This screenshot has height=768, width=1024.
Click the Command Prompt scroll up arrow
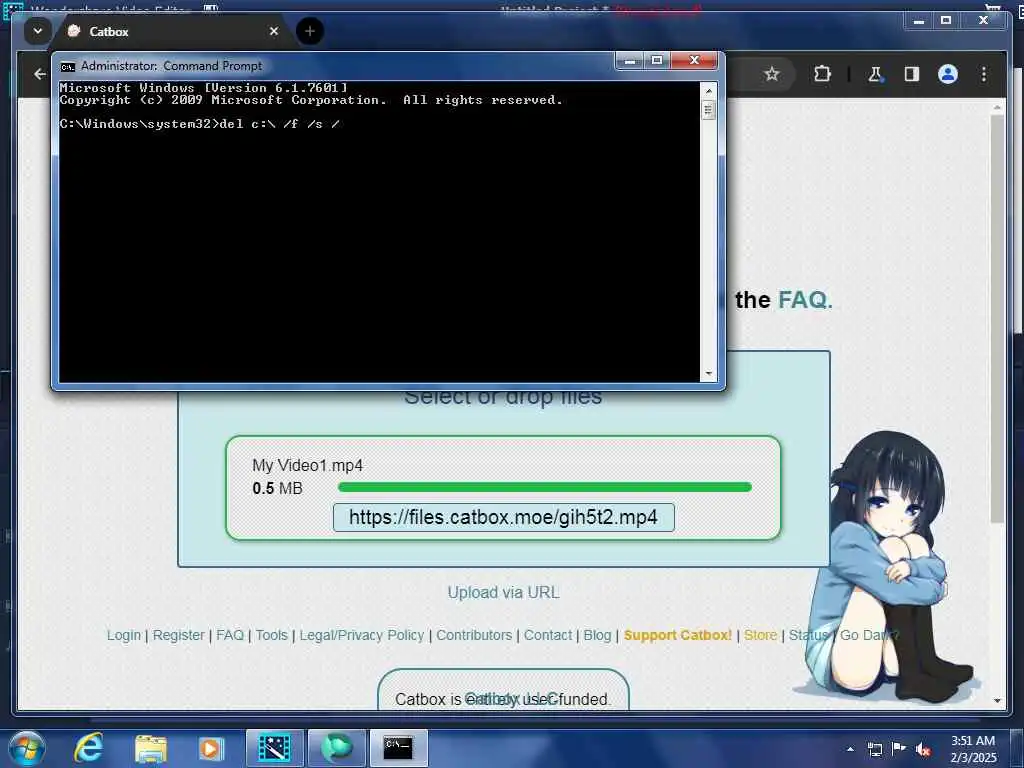click(x=708, y=89)
